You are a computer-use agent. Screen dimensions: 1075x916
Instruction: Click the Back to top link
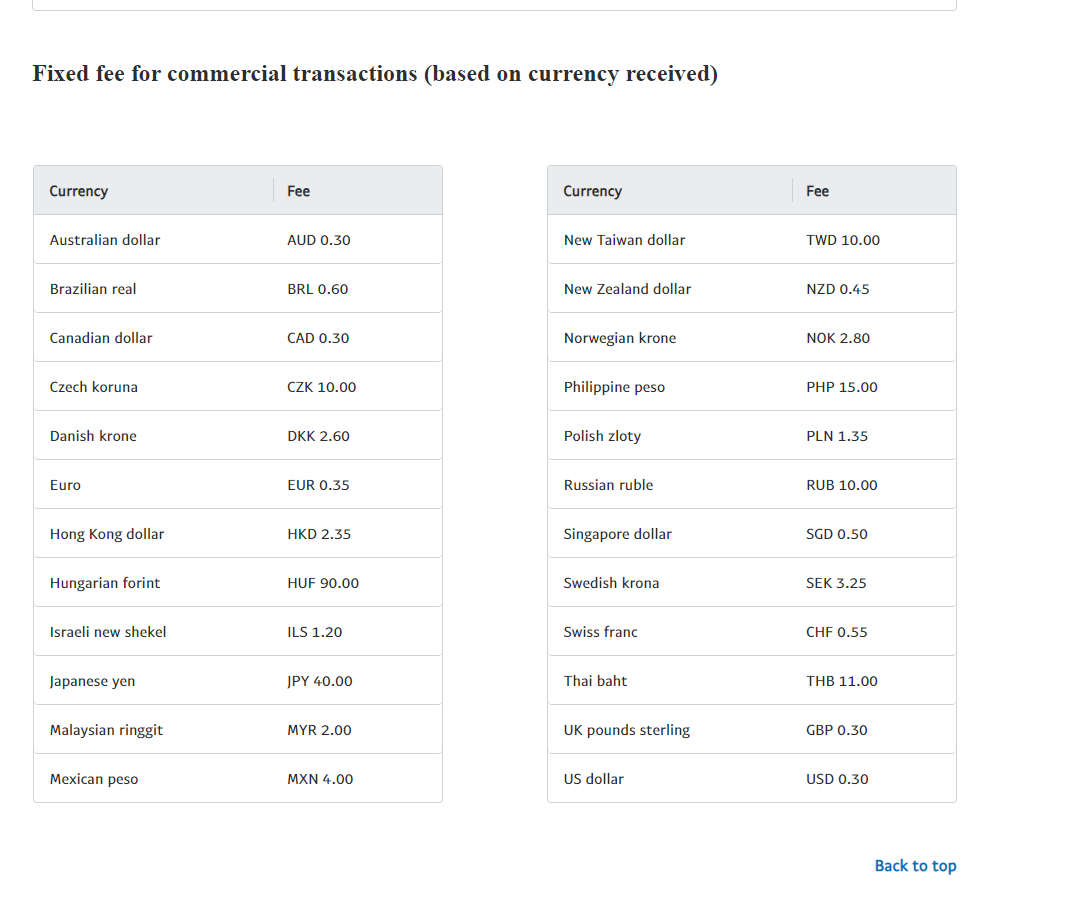coord(915,866)
